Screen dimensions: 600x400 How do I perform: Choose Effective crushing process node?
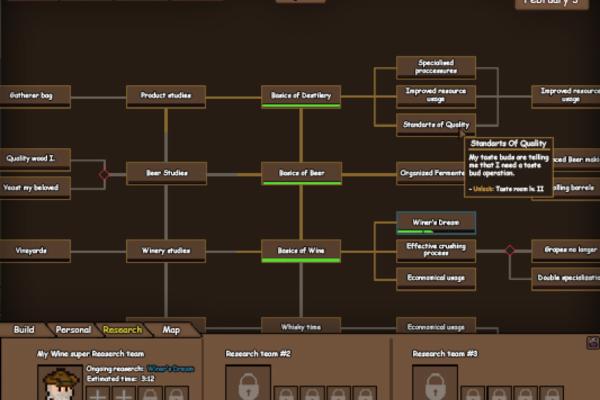pyautogui.click(x=436, y=250)
